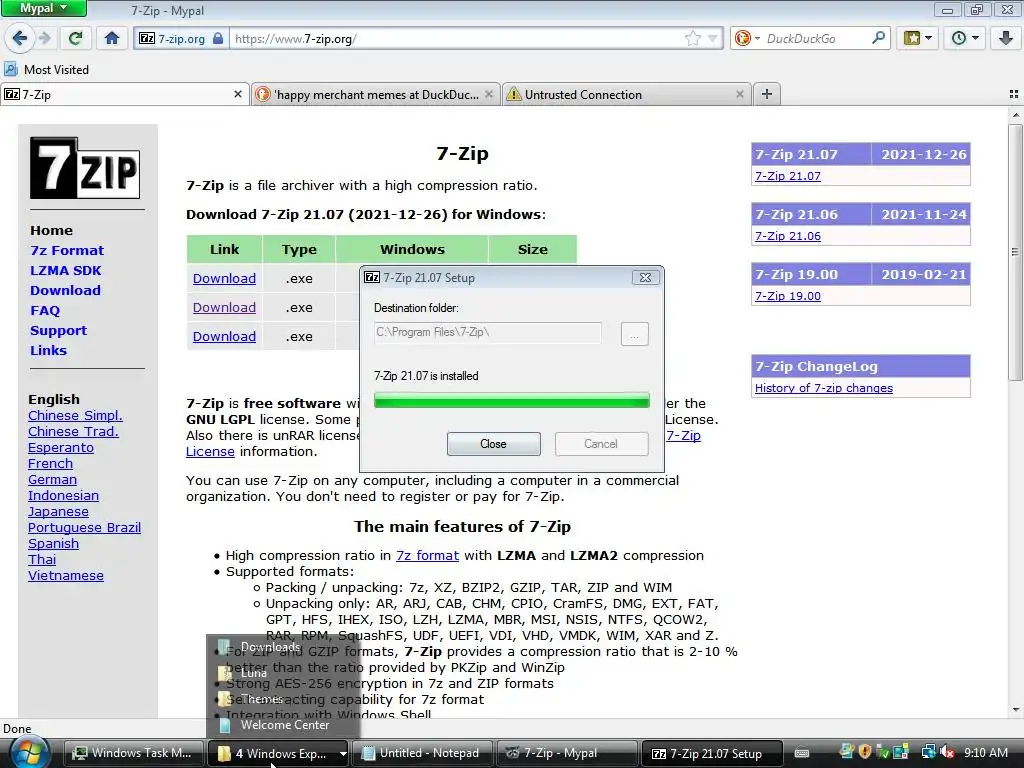Click the page vertical scrollbar thumb
The width and height of the screenshot is (1024, 768).
[1015, 251]
